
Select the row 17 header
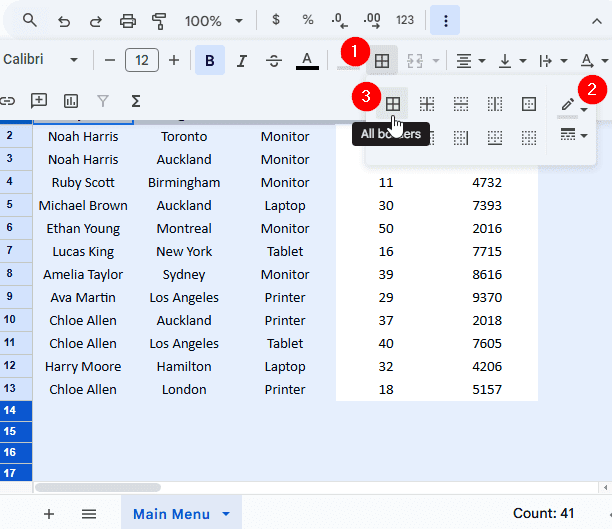(x=16, y=473)
